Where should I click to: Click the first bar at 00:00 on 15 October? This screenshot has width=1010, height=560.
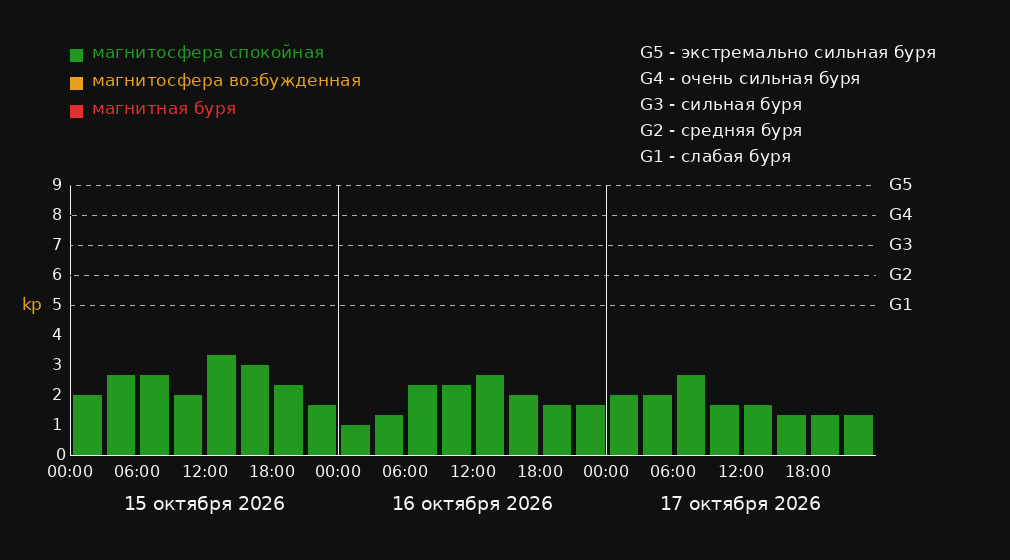pos(87,425)
